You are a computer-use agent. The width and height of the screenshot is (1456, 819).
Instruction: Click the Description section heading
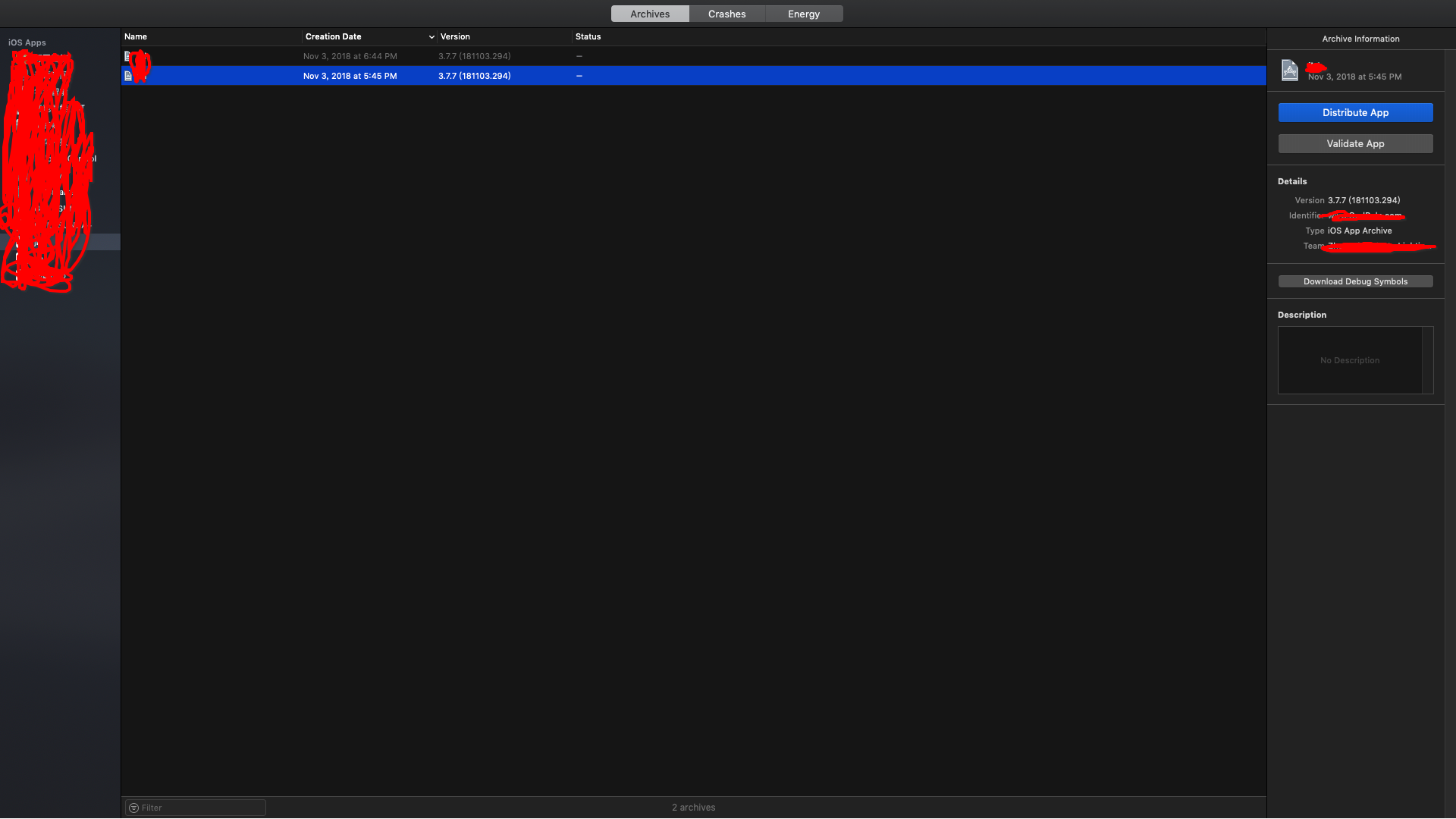click(1302, 315)
